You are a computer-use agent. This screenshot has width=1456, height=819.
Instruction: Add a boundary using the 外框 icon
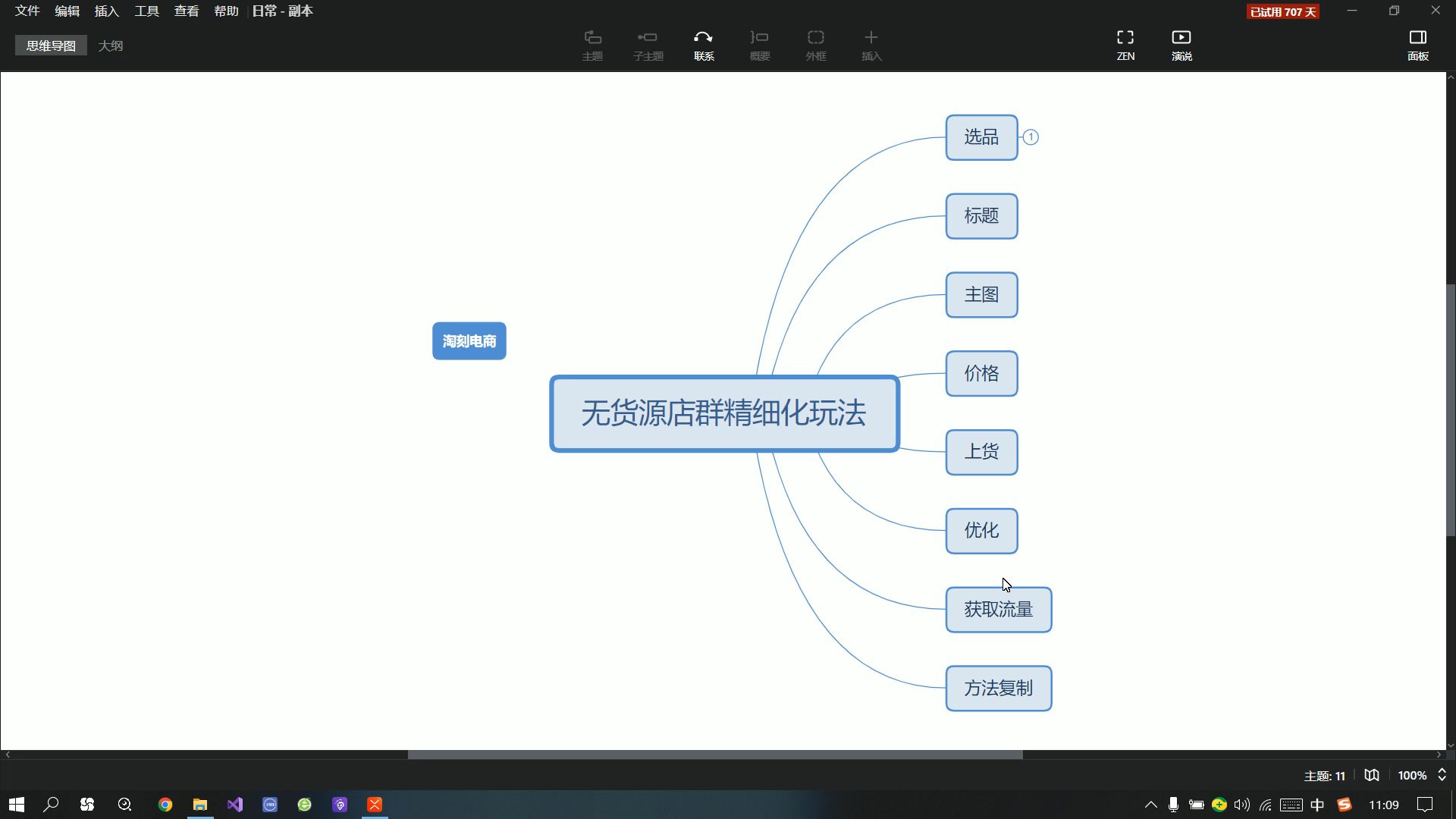coord(815,44)
